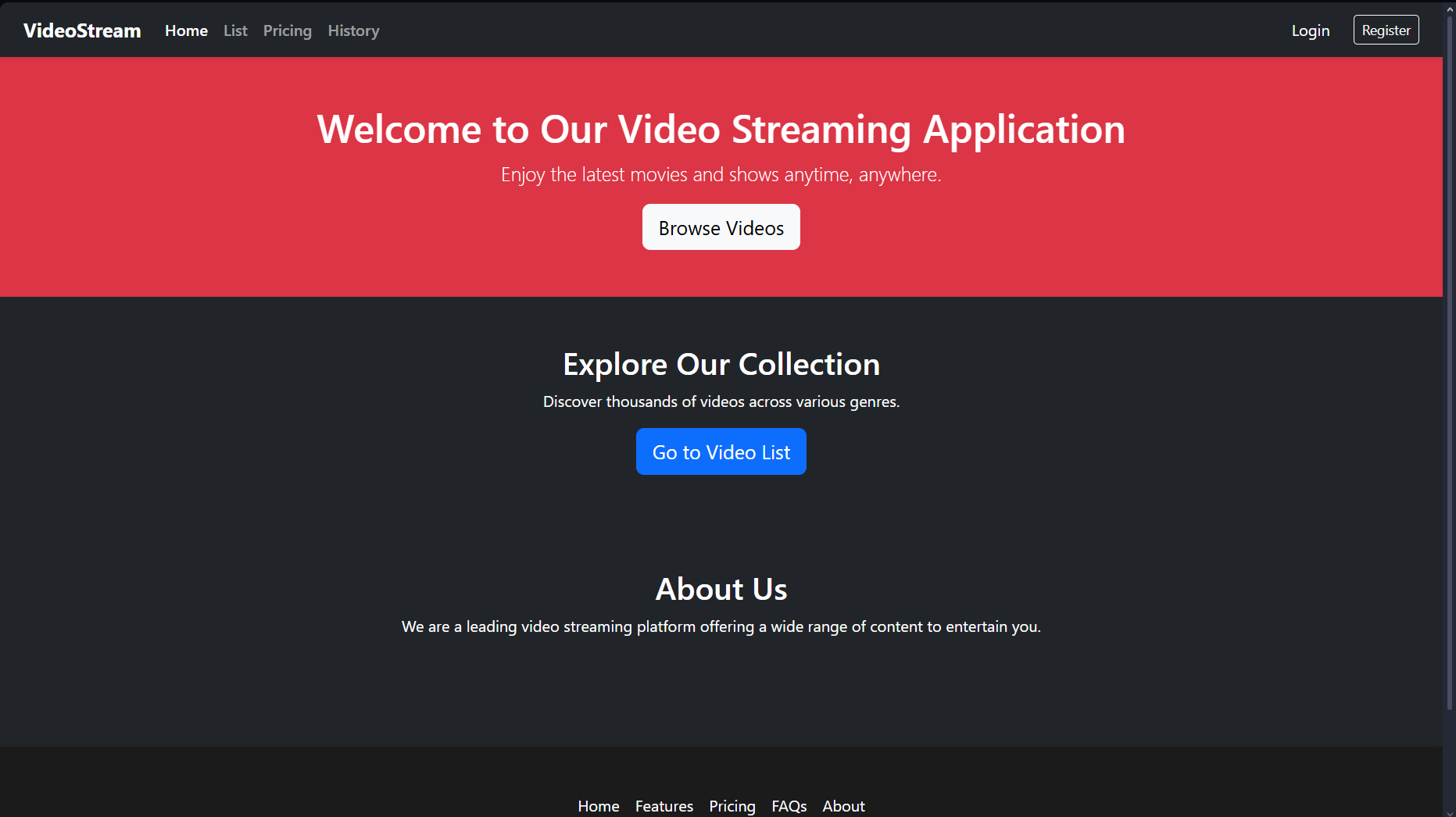Screen dimensions: 1456x817
Task: Open the FAQs footer link
Action: coord(789,806)
